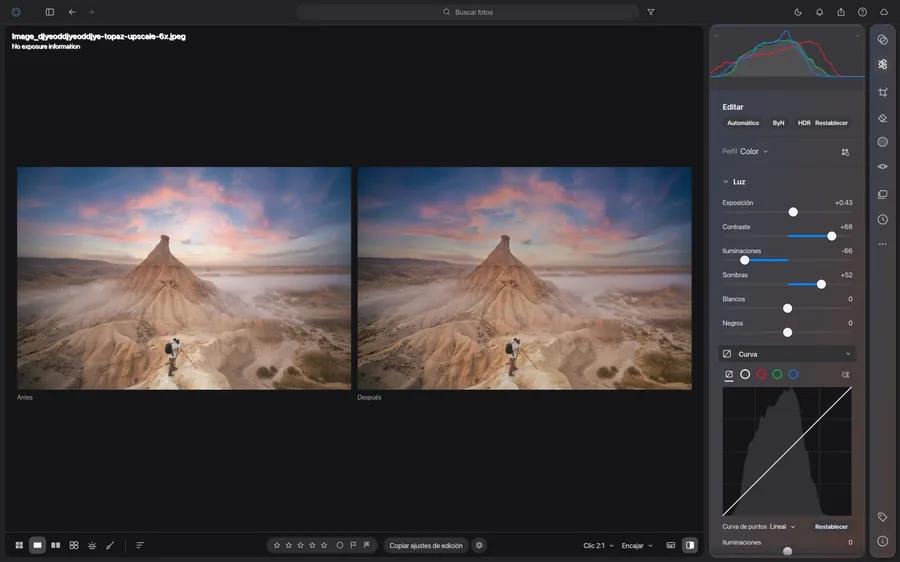Viewport: 900px width, 562px height.
Task: Toggle the filmstrip display icon
Action: [670, 545]
